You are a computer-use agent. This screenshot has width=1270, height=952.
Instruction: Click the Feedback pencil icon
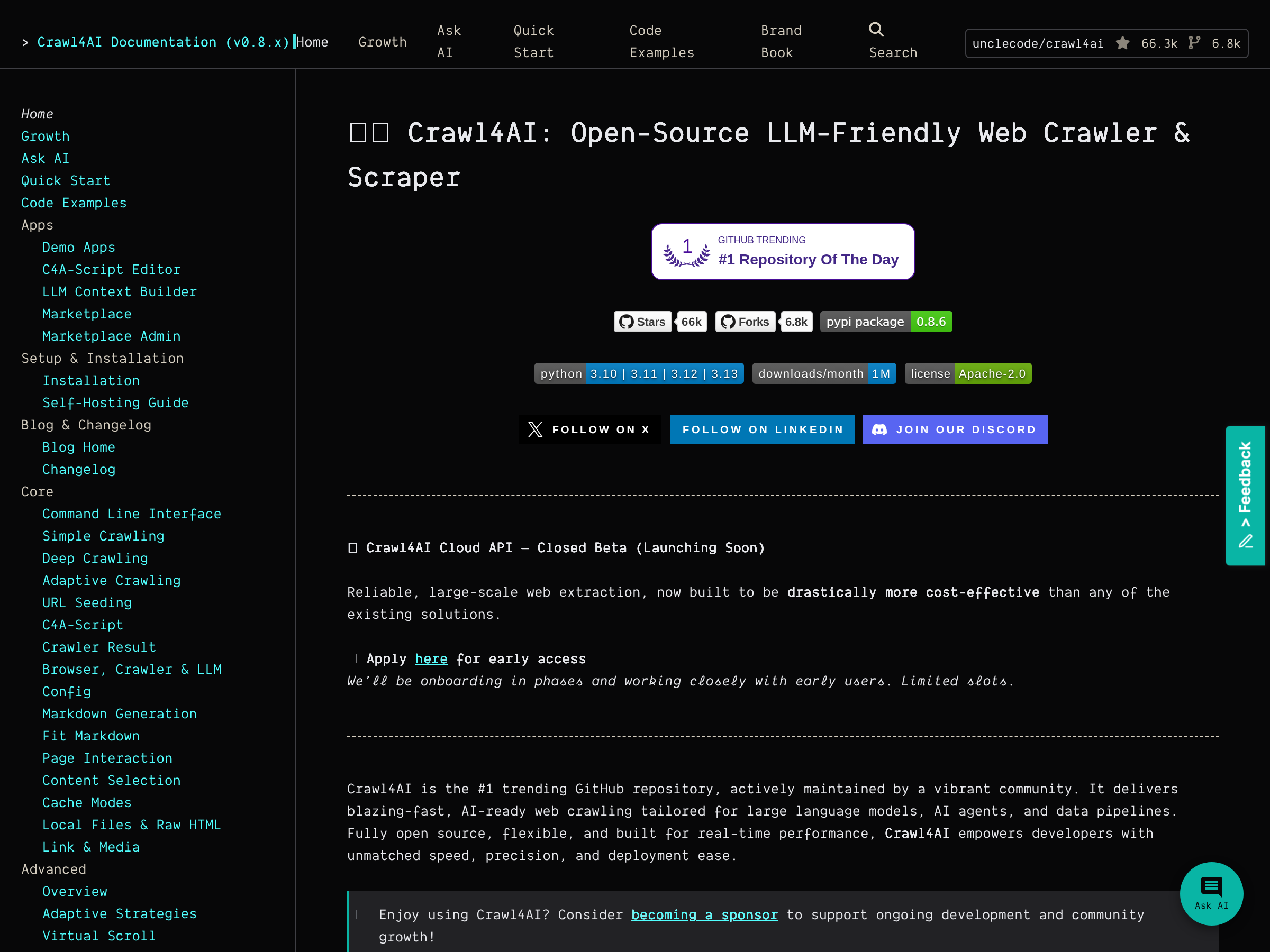1246,541
